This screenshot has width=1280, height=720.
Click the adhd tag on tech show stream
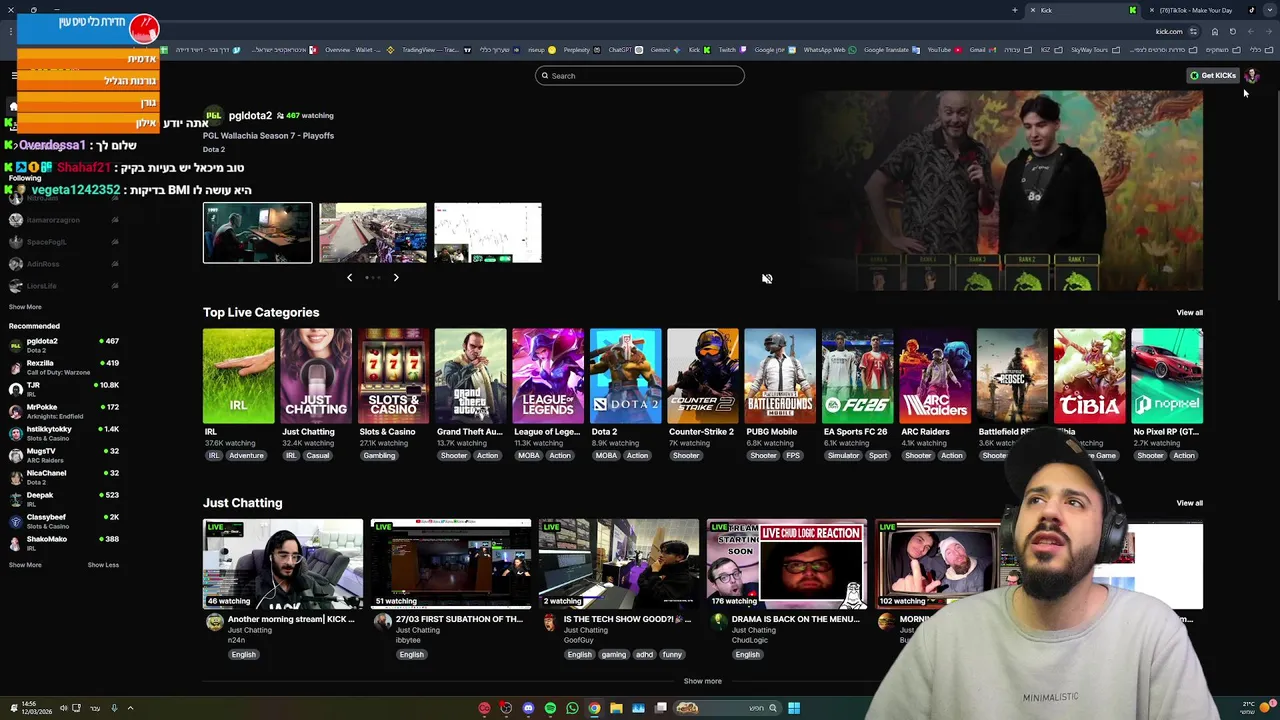[x=643, y=655]
